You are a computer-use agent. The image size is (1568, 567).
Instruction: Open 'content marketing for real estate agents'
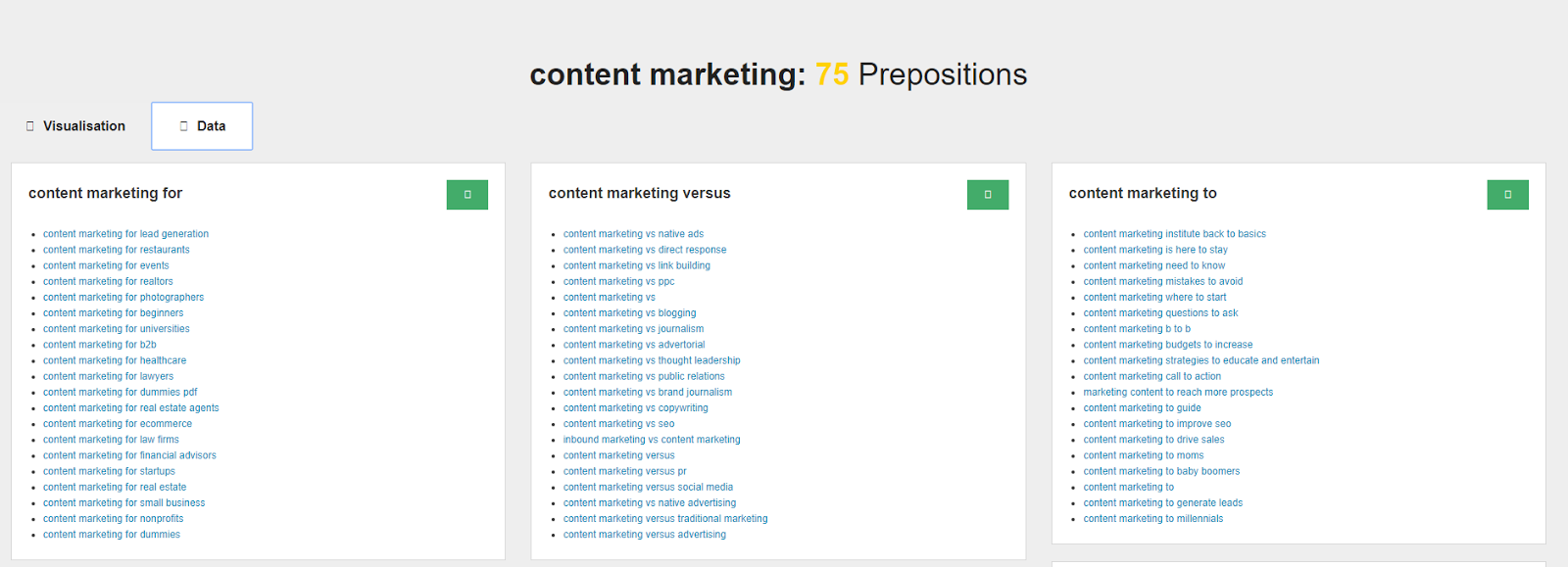(x=131, y=408)
